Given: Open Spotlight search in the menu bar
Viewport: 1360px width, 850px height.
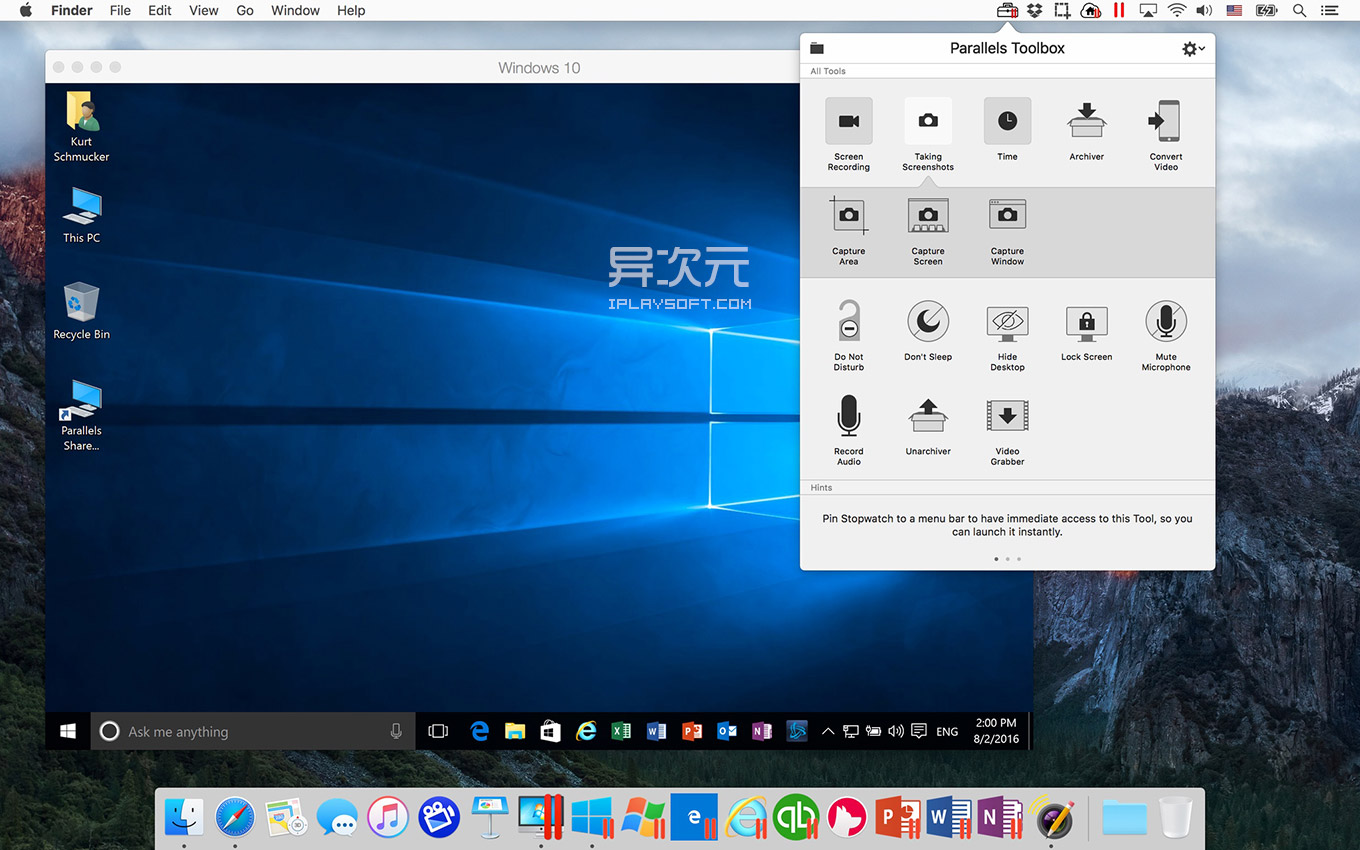Looking at the screenshot, I should (1299, 11).
